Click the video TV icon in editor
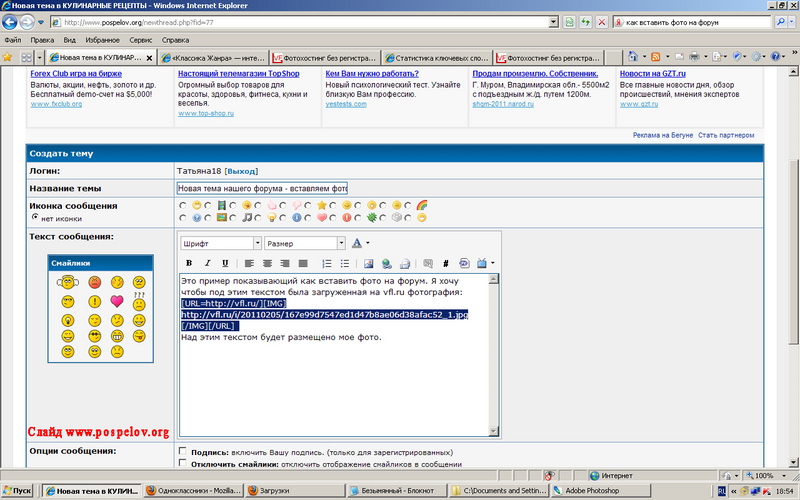The width and height of the screenshot is (800, 500). coord(482,263)
